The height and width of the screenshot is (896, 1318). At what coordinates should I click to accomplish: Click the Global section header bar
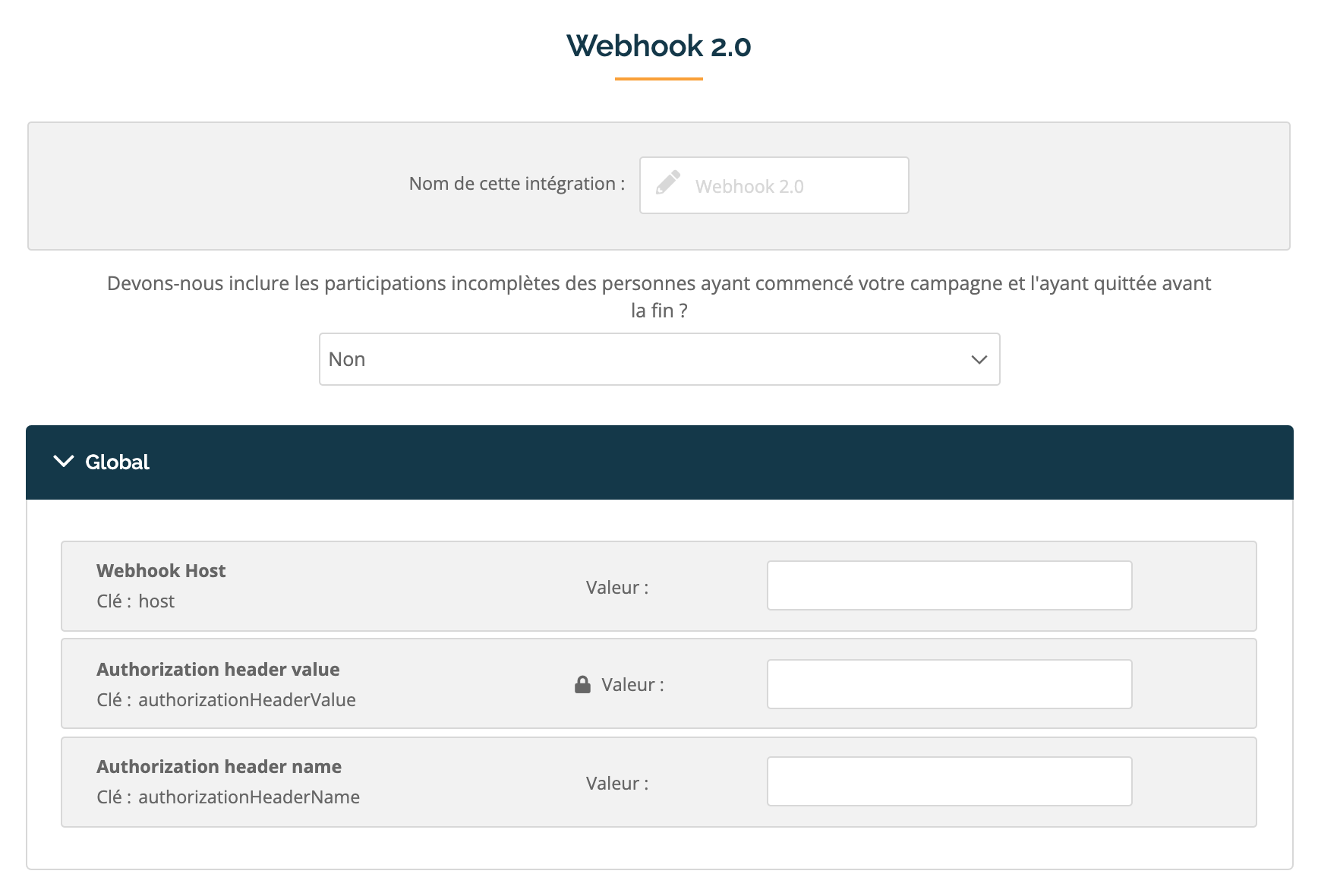coord(659,462)
